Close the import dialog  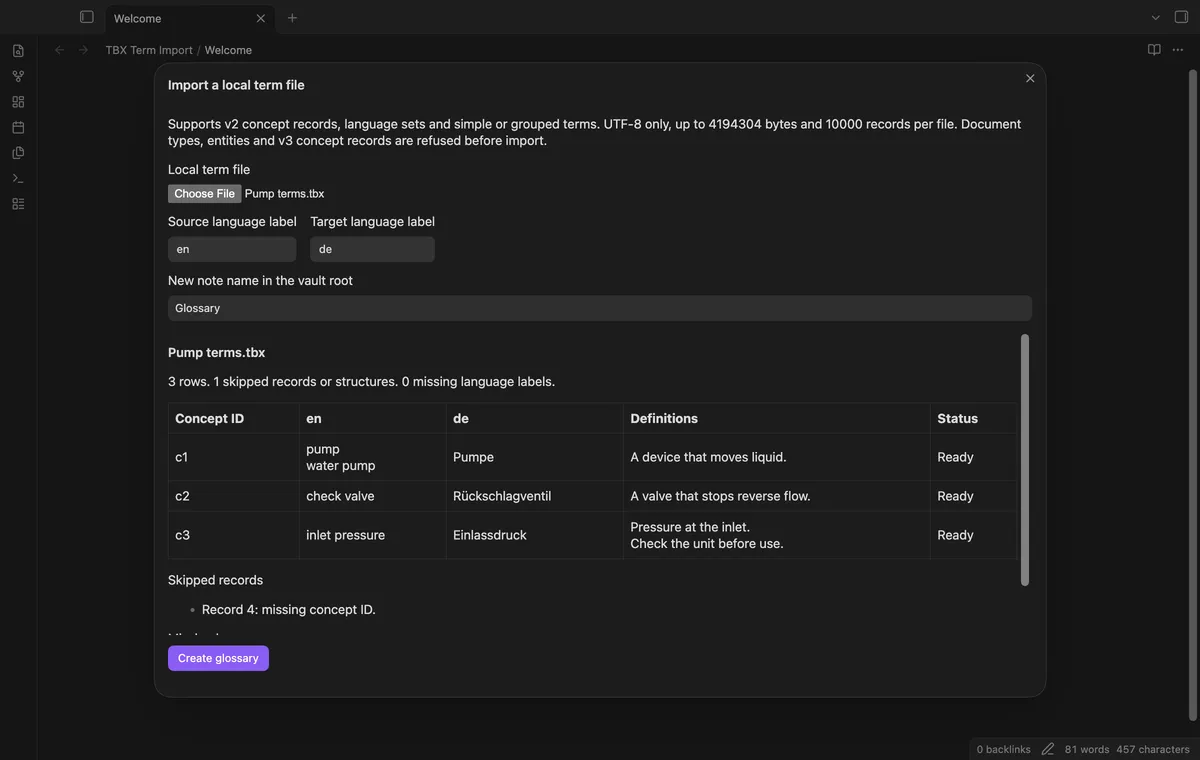(1030, 79)
